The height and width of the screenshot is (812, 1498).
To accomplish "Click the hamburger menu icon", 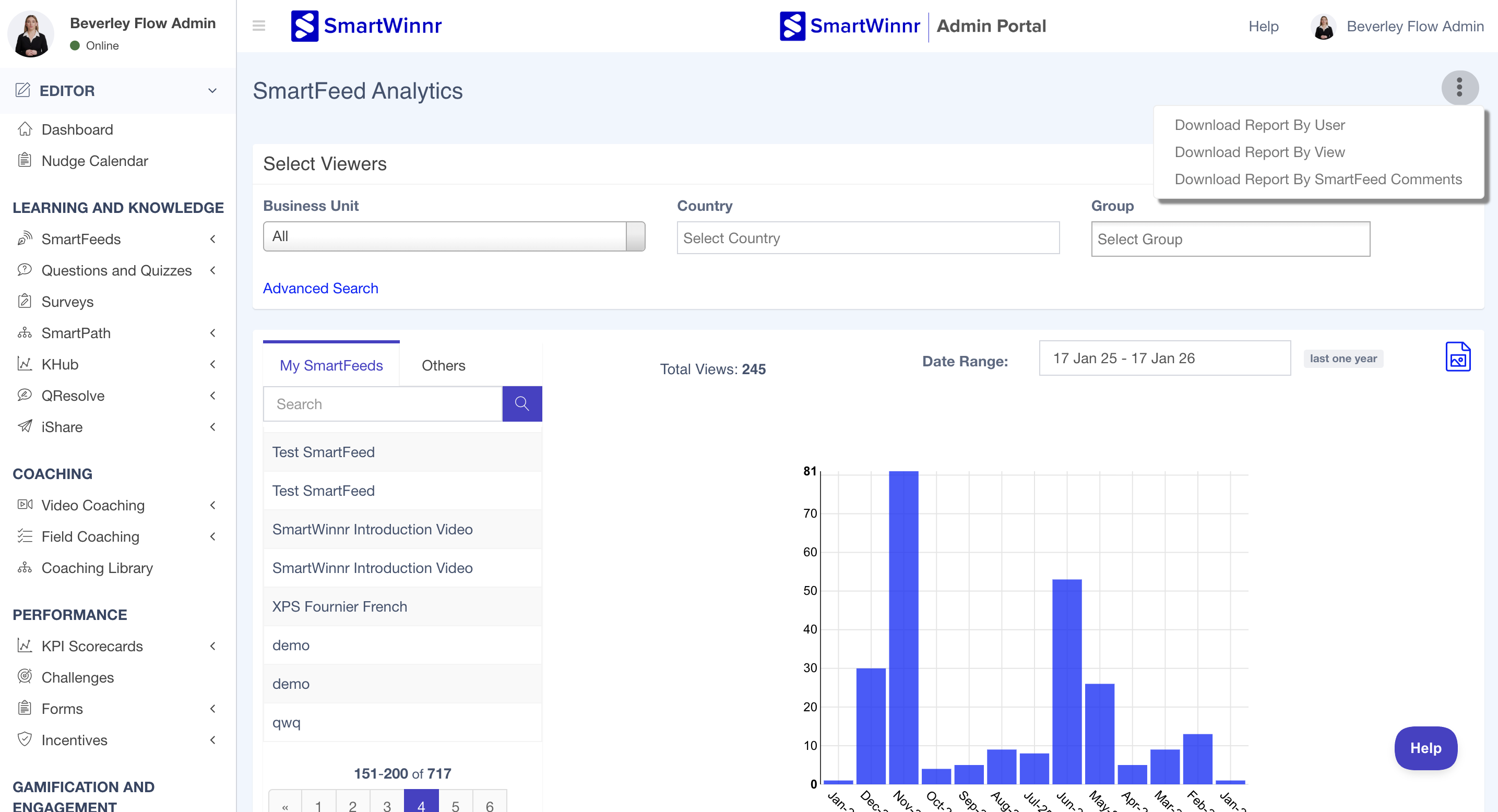I will 259,26.
